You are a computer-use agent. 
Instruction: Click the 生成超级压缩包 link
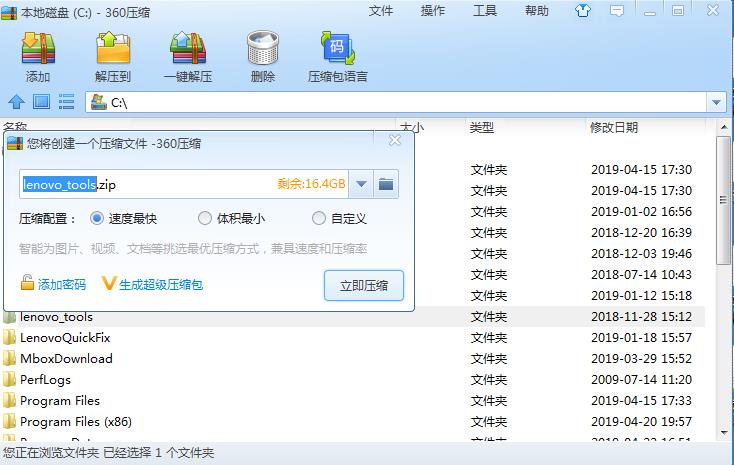coord(161,284)
